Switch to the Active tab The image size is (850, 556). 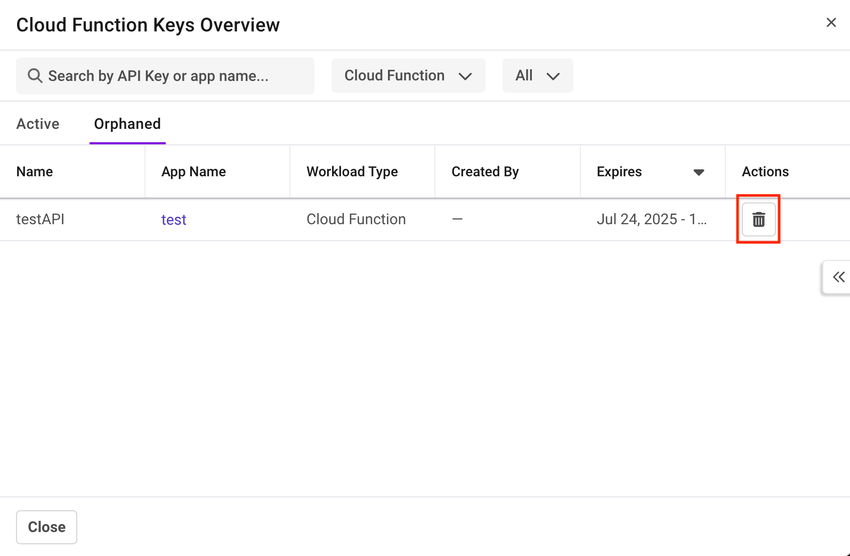click(x=38, y=124)
